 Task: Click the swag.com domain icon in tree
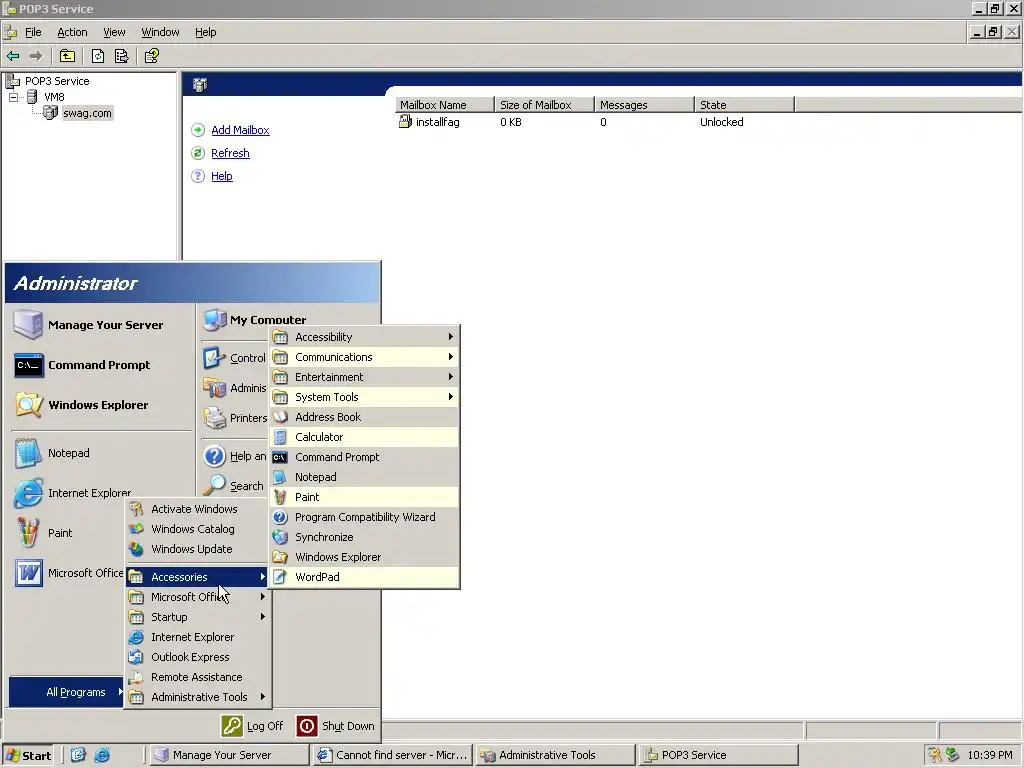pos(50,113)
